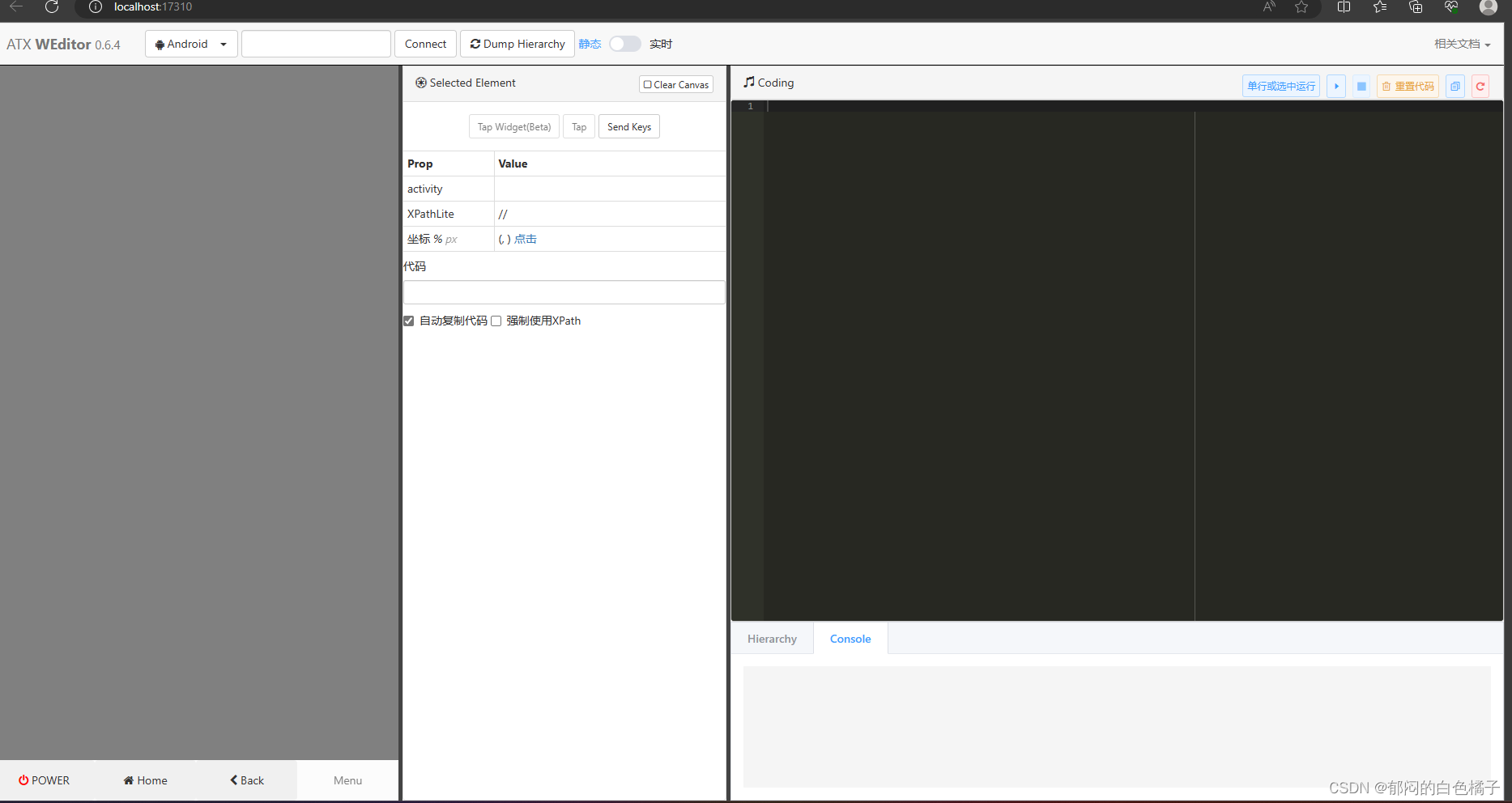This screenshot has width=1512, height=803.
Task: Select the Console tab
Action: pyautogui.click(x=850, y=639)
